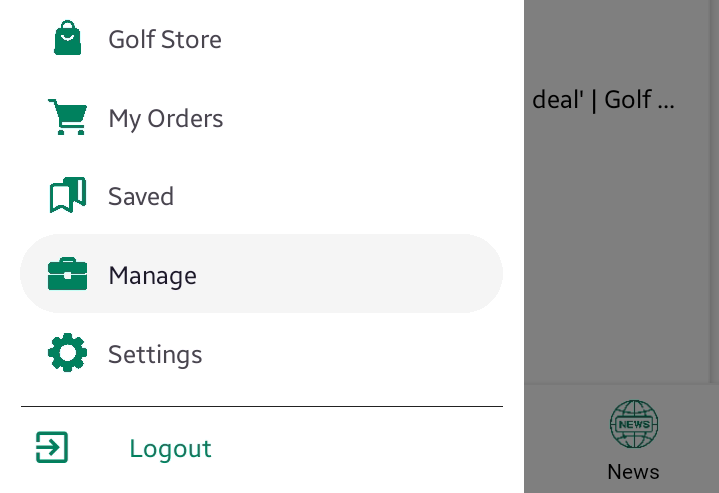Select My Orders in the drawer
This screenshot has width=719, height=493.
[x=166, y=119]
